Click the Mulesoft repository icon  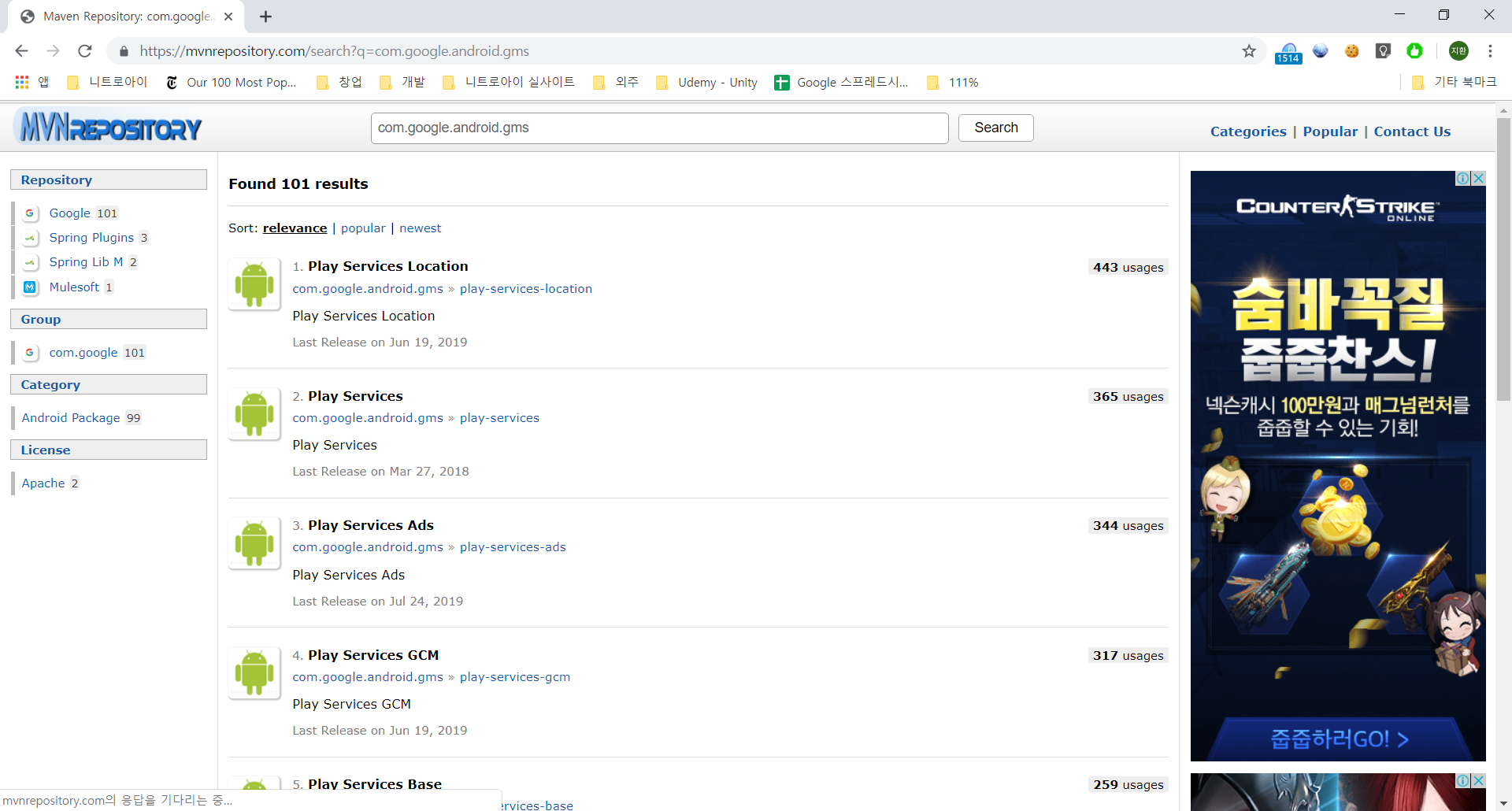click(x=30, y=287)
